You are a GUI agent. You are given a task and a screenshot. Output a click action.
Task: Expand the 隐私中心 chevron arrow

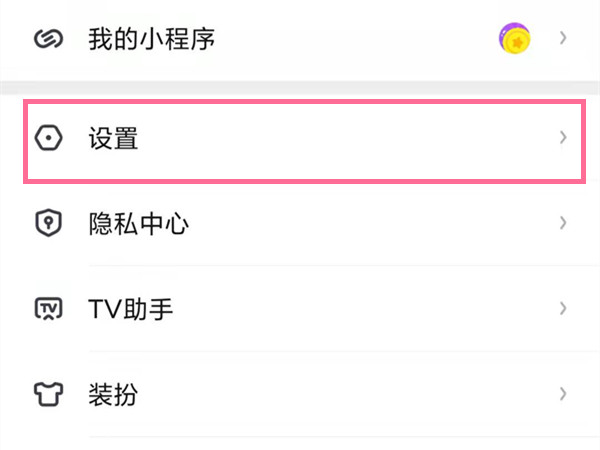tap(564, 223)
